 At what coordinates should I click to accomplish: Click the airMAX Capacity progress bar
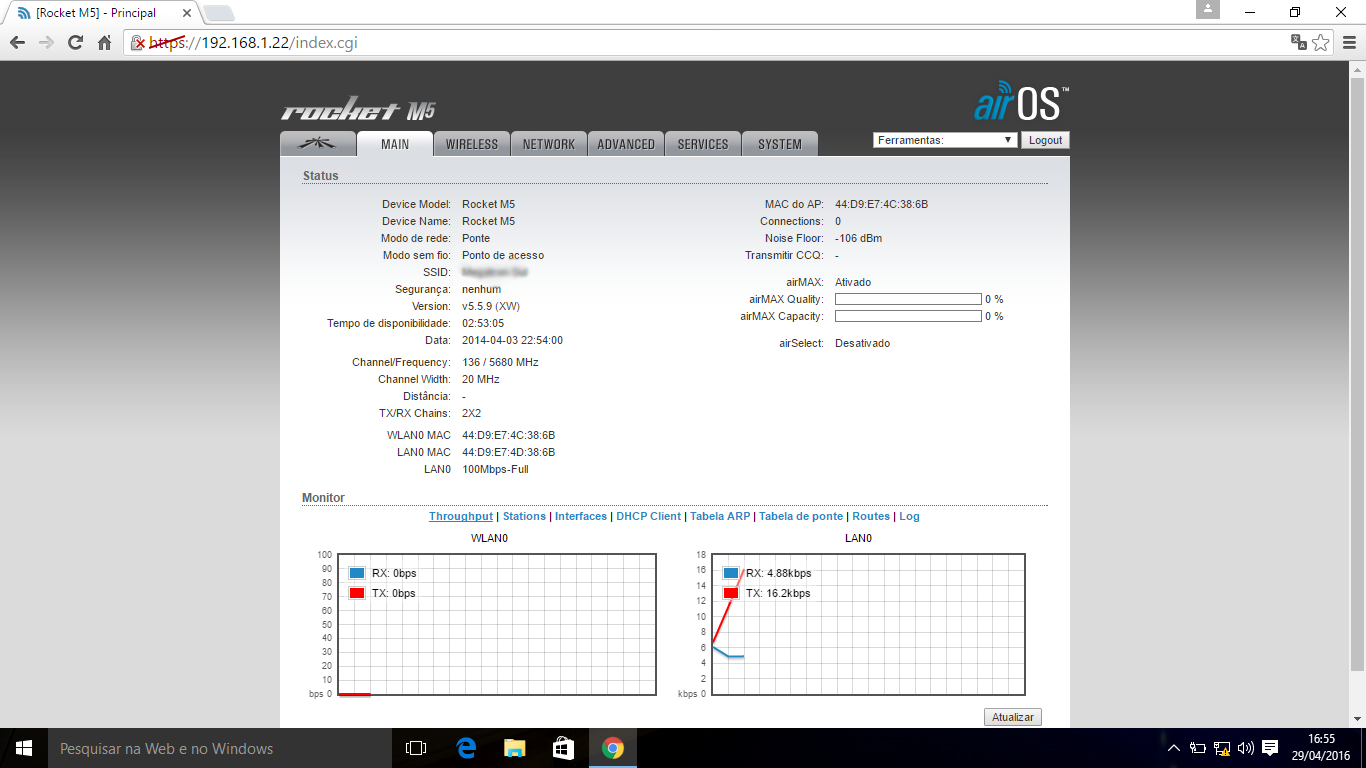(x=908, y=316)
